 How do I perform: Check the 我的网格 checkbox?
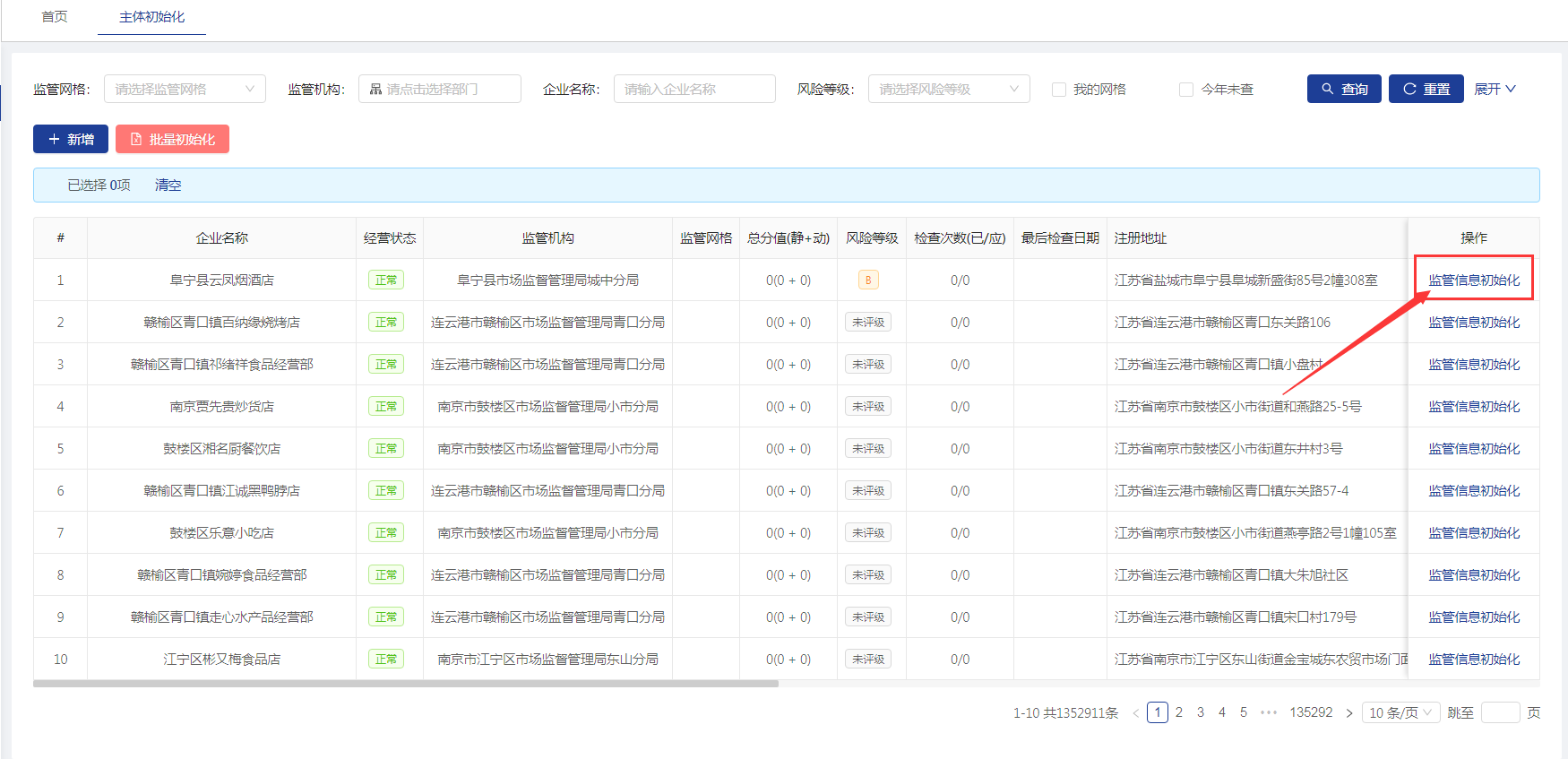tap(1059, 90)
